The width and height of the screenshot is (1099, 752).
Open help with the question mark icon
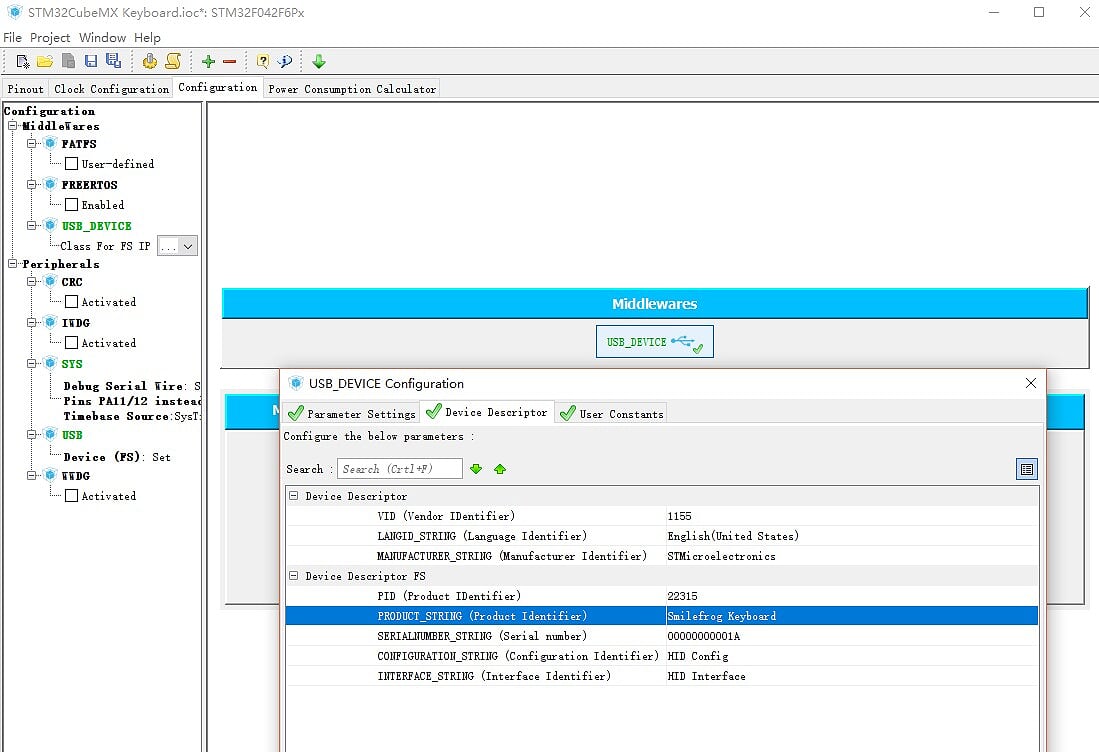[263, 62]
